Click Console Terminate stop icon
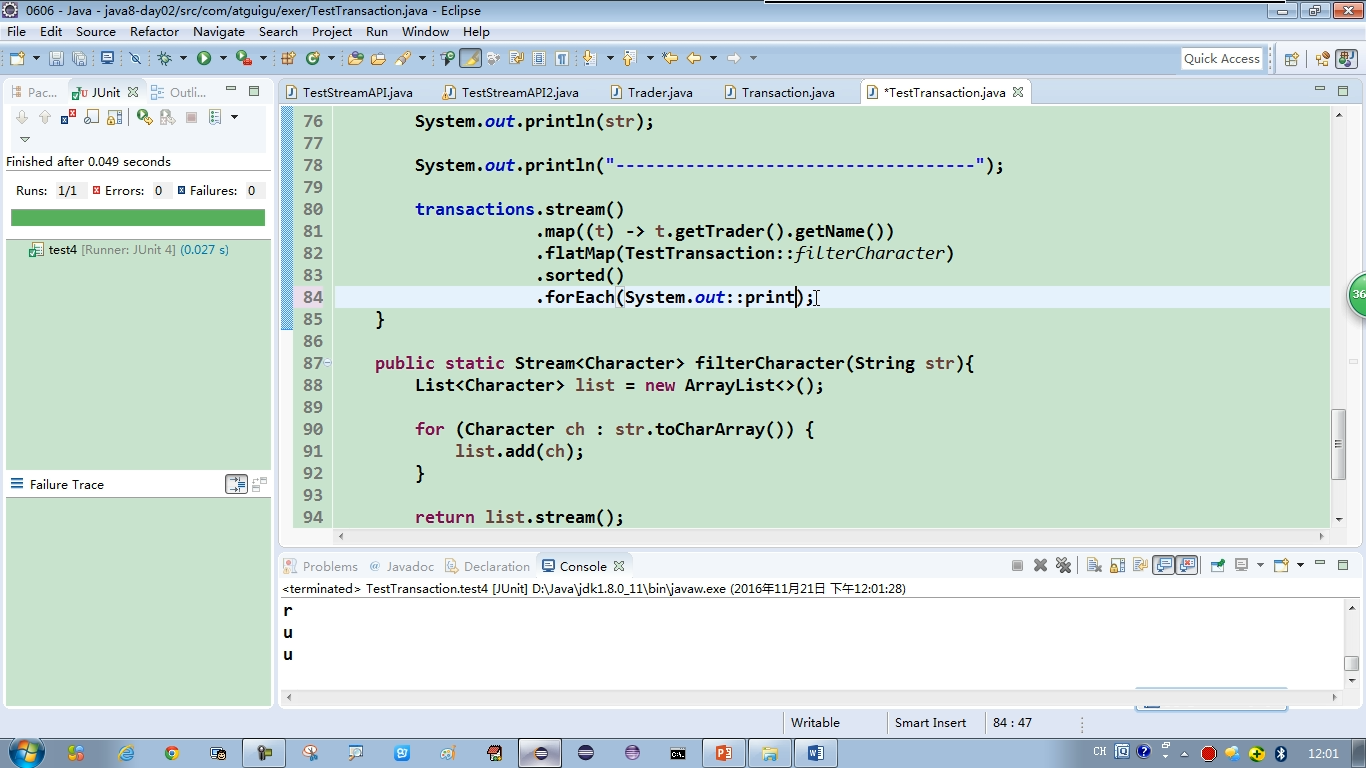This screenshot has width=1366, height=768. [1017, 565]
